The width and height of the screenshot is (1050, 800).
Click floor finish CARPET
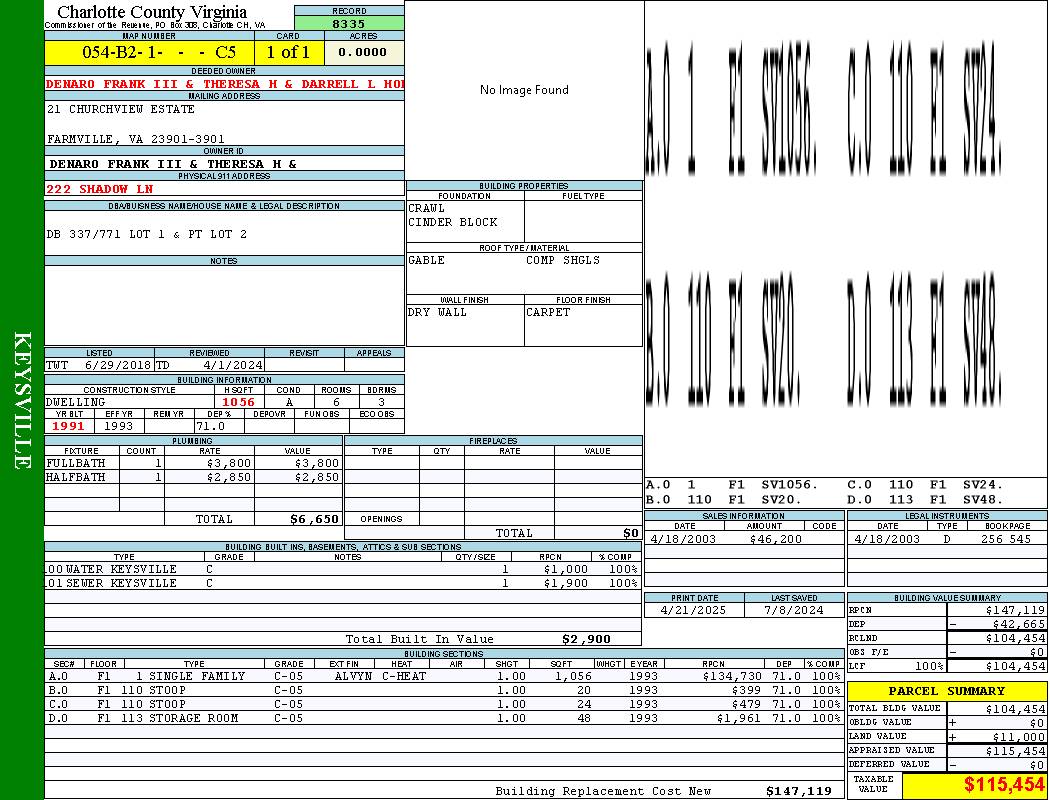pyautogui.click(x=548, y=313)
